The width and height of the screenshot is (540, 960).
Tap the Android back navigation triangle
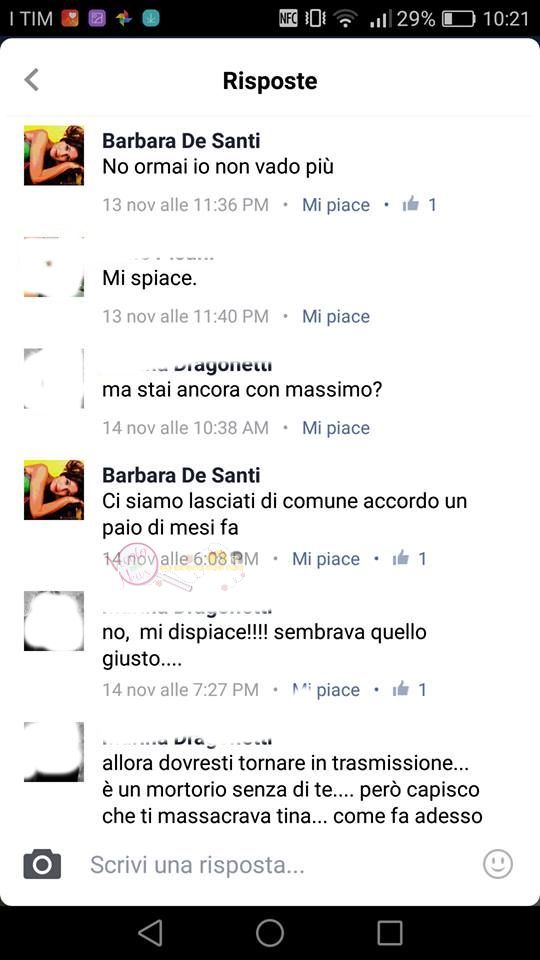[x=150, y=933]
